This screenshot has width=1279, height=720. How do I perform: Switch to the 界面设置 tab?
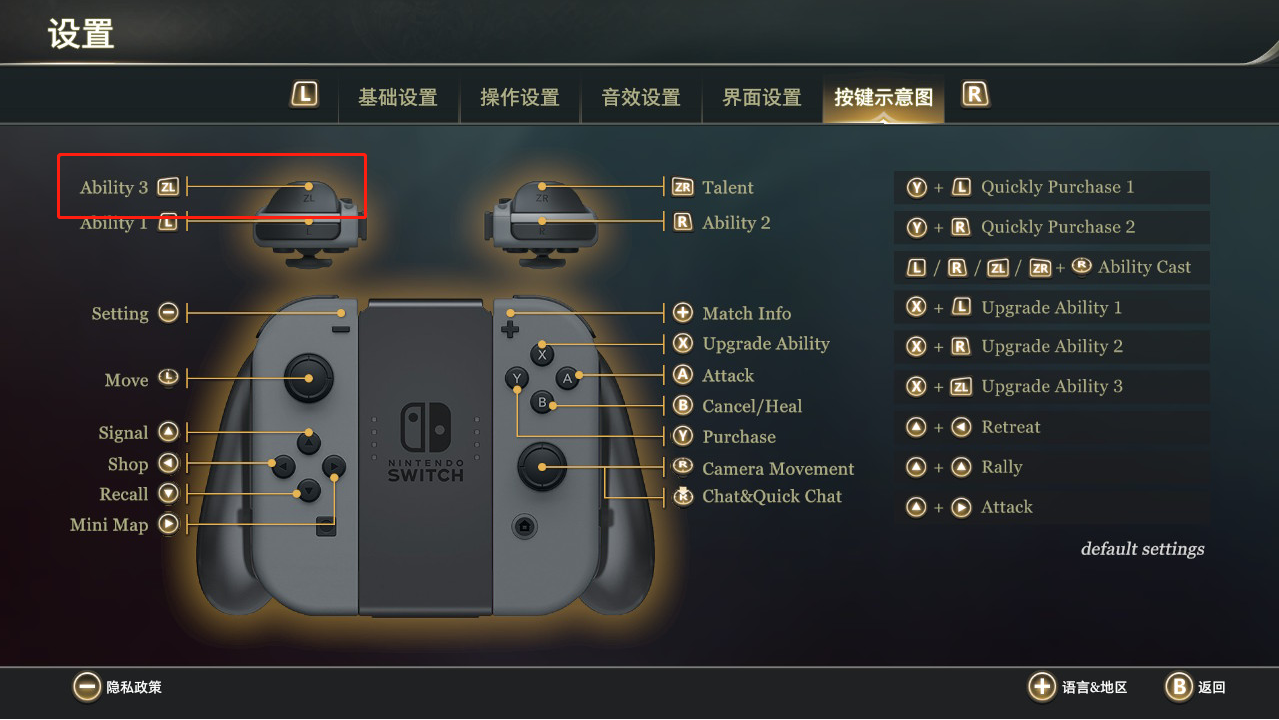762,98
